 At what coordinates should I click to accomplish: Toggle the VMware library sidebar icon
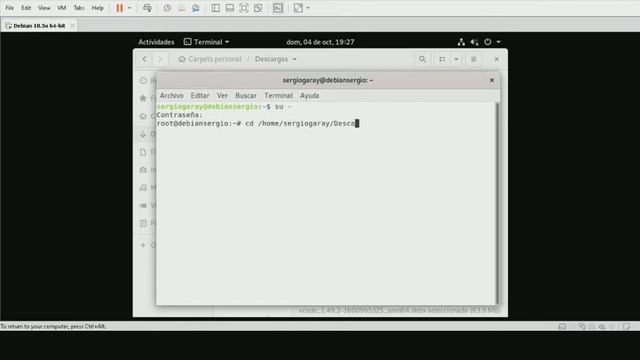(216, 8)
